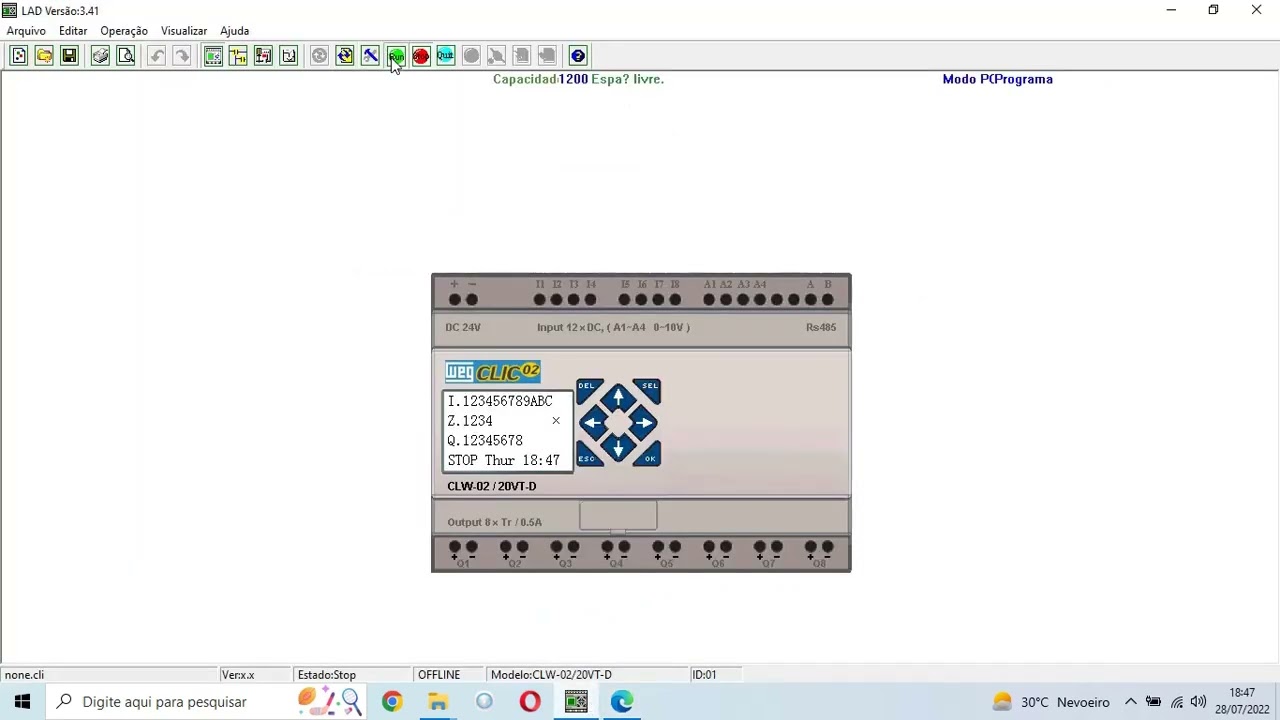Click the WEG CLIC02 logo
Viewport: 1280px width, 720px height.
[493, 372]
